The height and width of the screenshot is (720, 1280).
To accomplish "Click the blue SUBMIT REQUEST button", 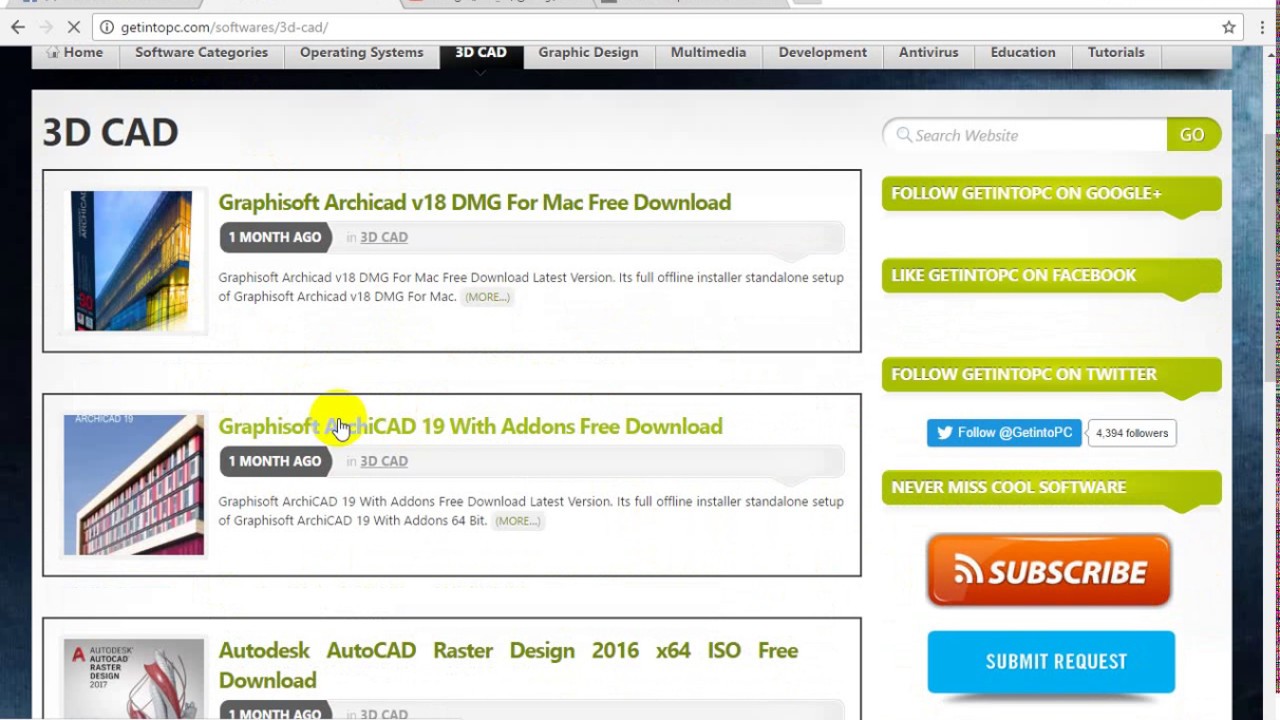I will tap(1051, 662).
